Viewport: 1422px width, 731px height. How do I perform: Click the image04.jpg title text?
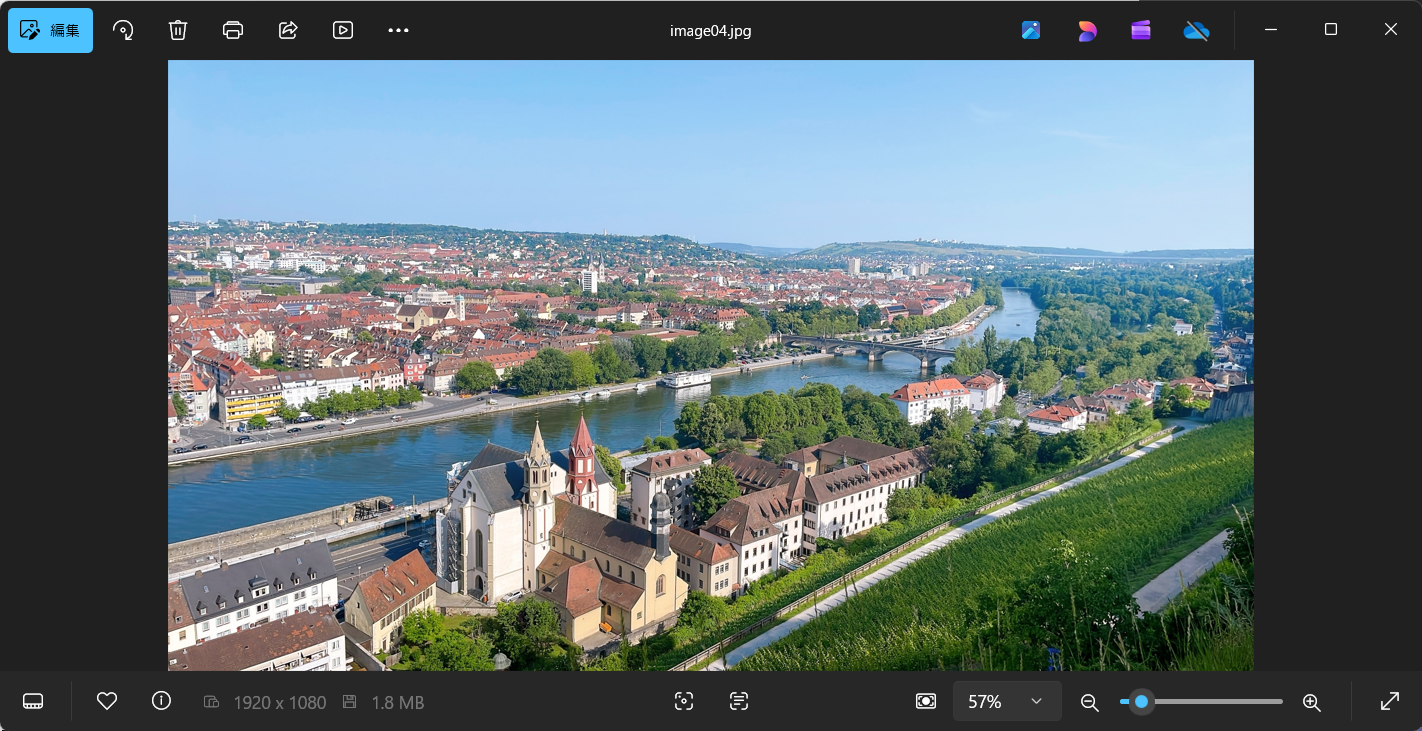point(711,30)
